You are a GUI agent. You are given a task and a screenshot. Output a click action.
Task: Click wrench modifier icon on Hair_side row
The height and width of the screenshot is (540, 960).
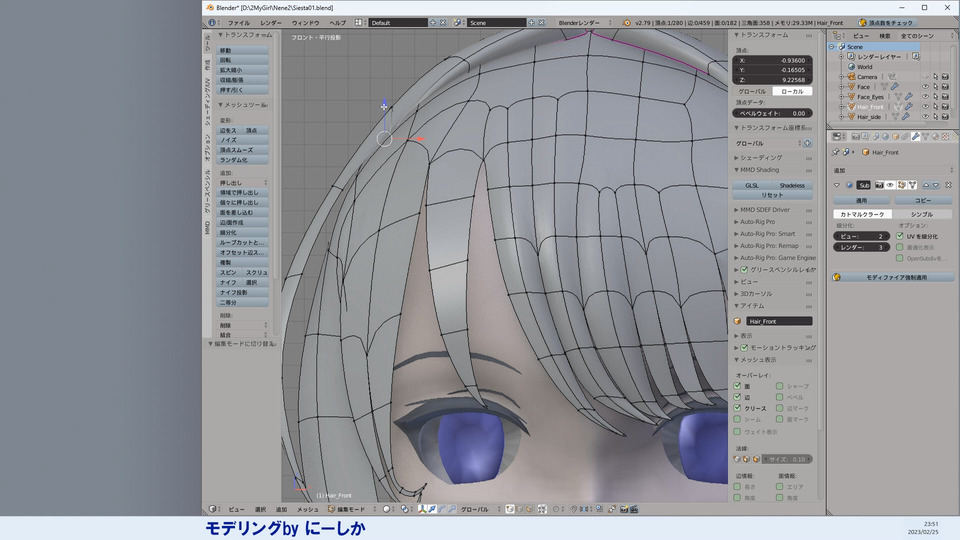[x=906, y=116]
